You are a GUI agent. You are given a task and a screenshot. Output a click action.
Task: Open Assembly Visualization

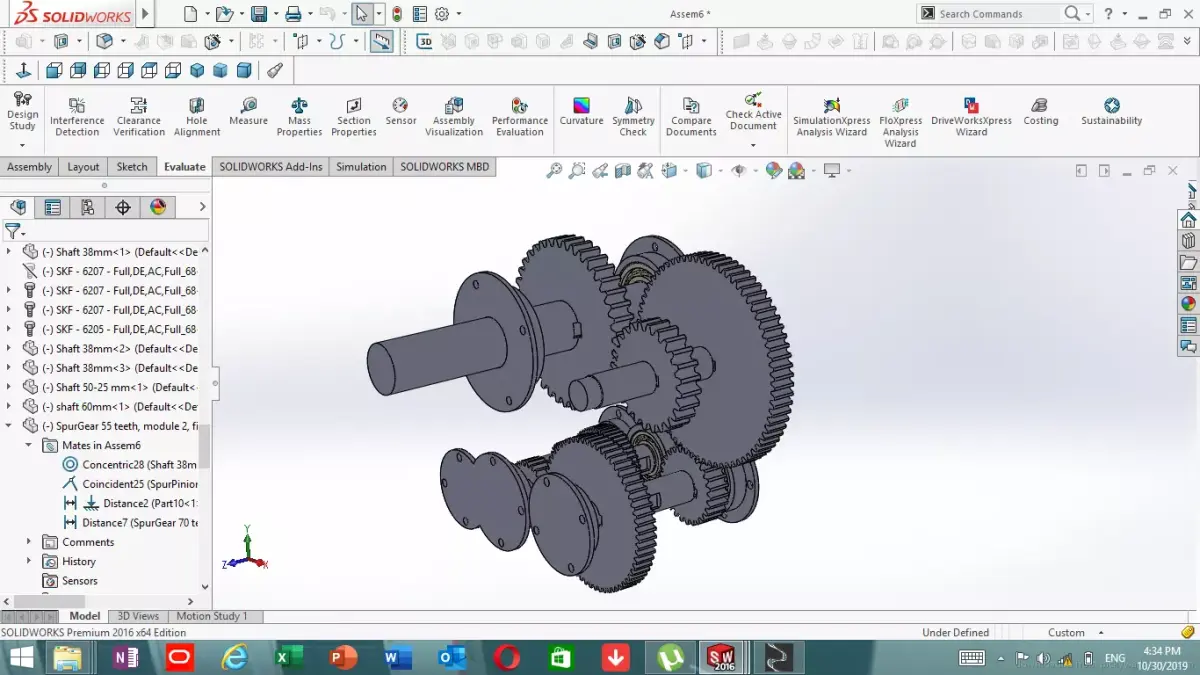[454, 117]
